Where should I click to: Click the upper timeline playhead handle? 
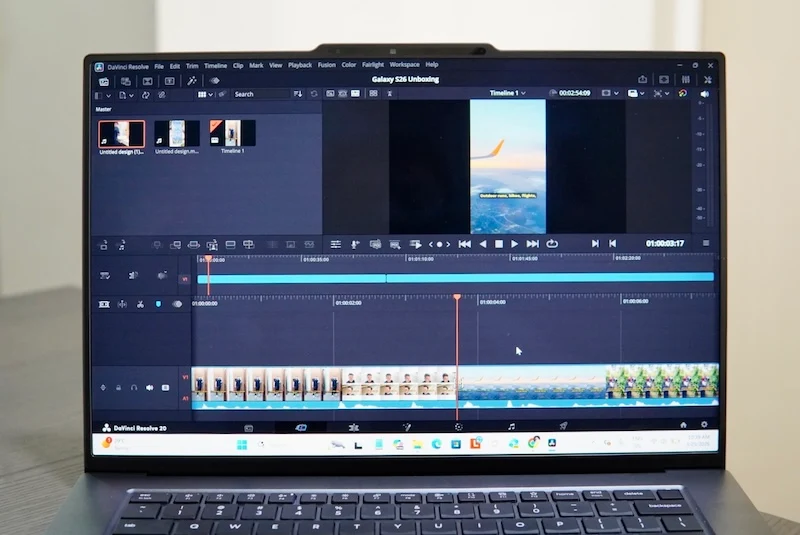click(208, 259)
